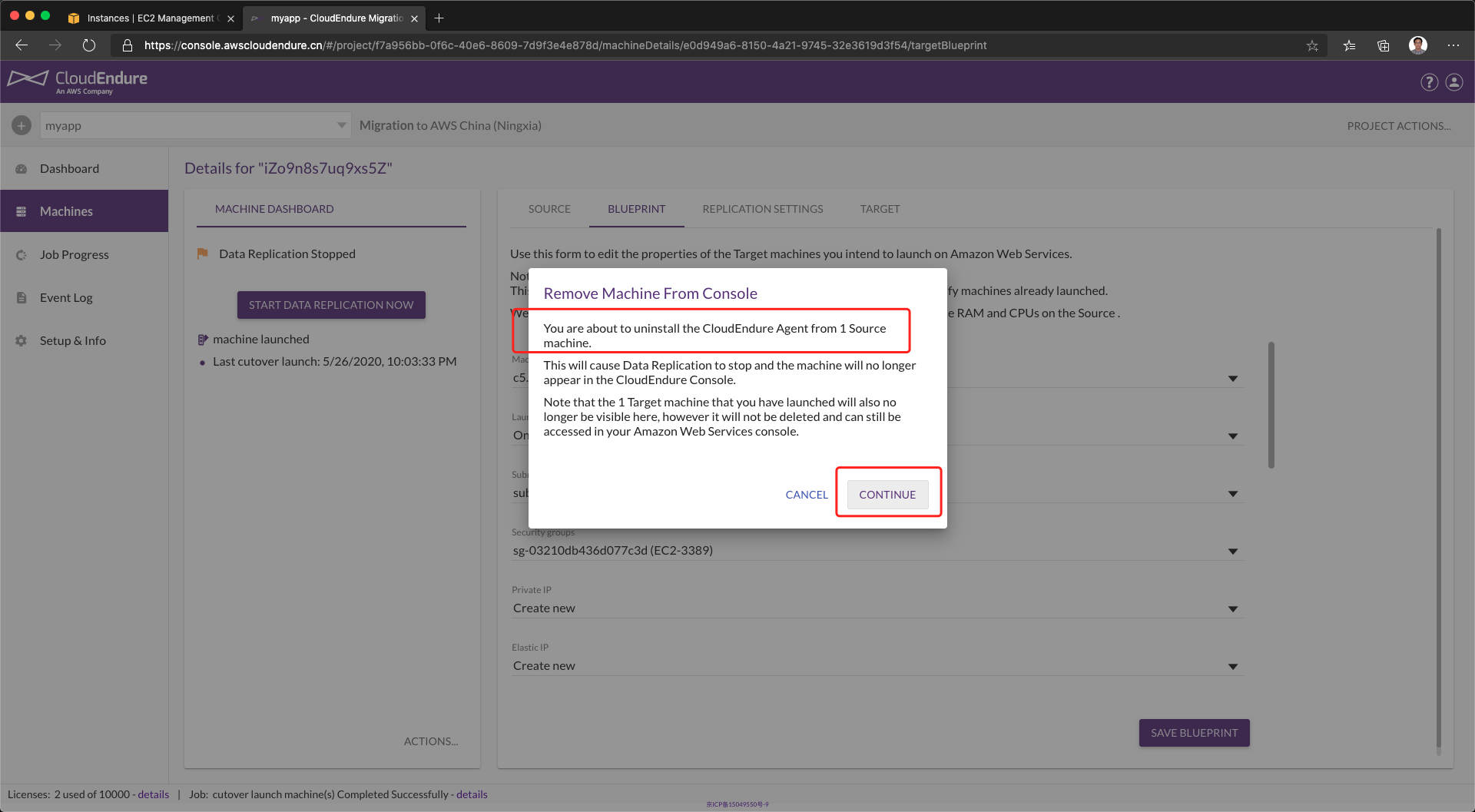
Task: Click the add project plus icon
Action: pyautogui.click(x=22, y=125)
